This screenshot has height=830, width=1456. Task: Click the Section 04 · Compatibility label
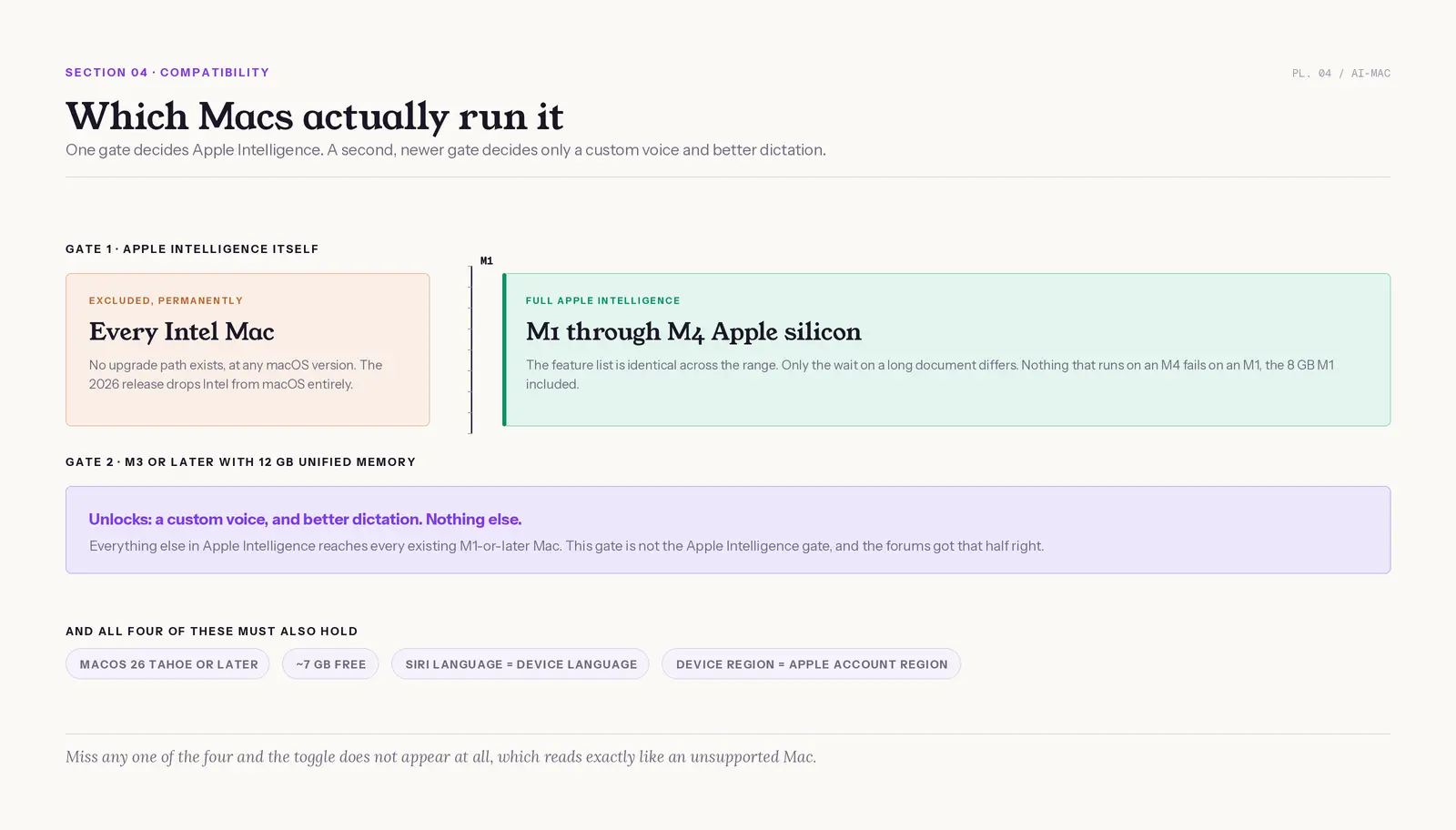coord(167,72)
